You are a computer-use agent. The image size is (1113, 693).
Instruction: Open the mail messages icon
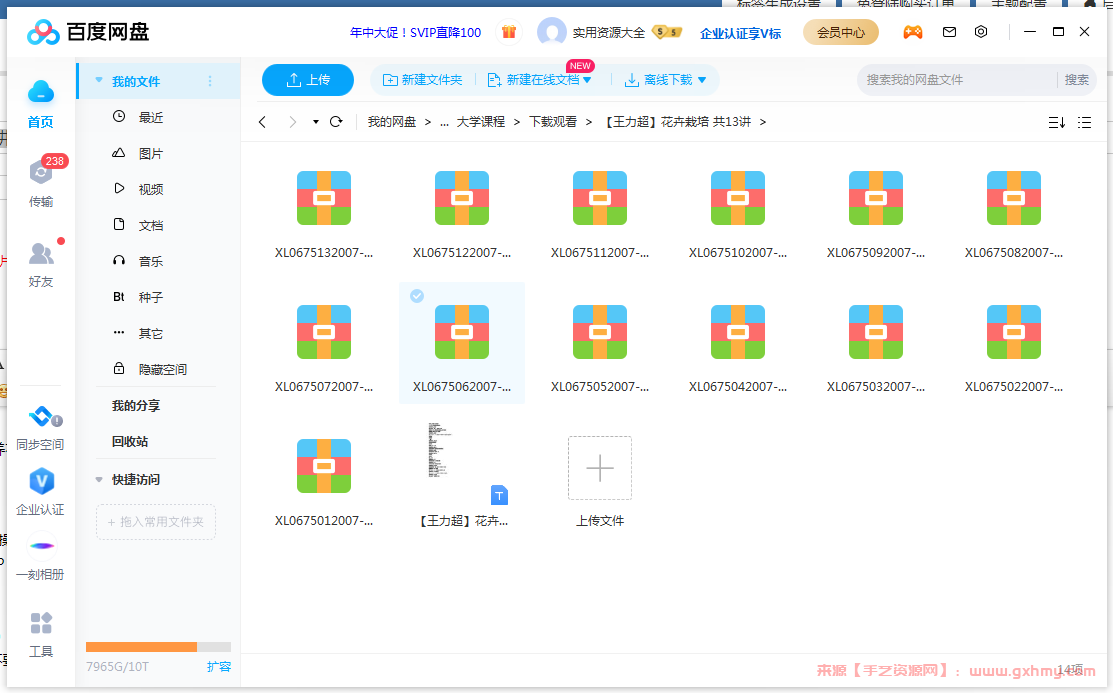coord(949,32)
